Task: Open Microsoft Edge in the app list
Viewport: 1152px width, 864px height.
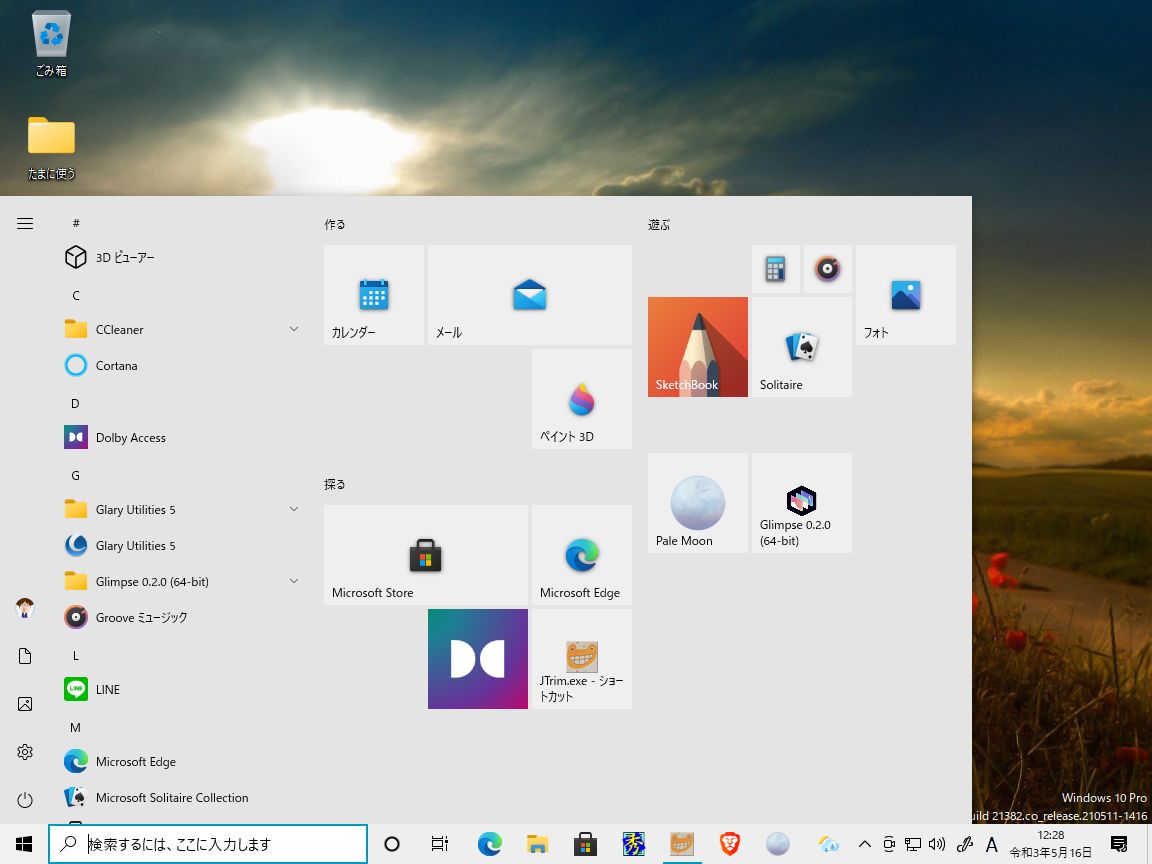Action: 181,761
